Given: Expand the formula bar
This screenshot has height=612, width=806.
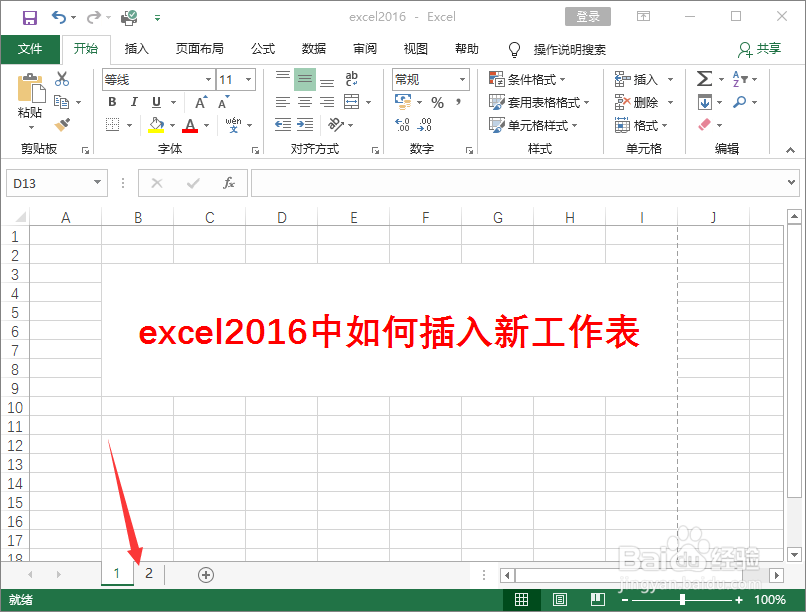Looking at the screenshot, I should tap(791, 182).
